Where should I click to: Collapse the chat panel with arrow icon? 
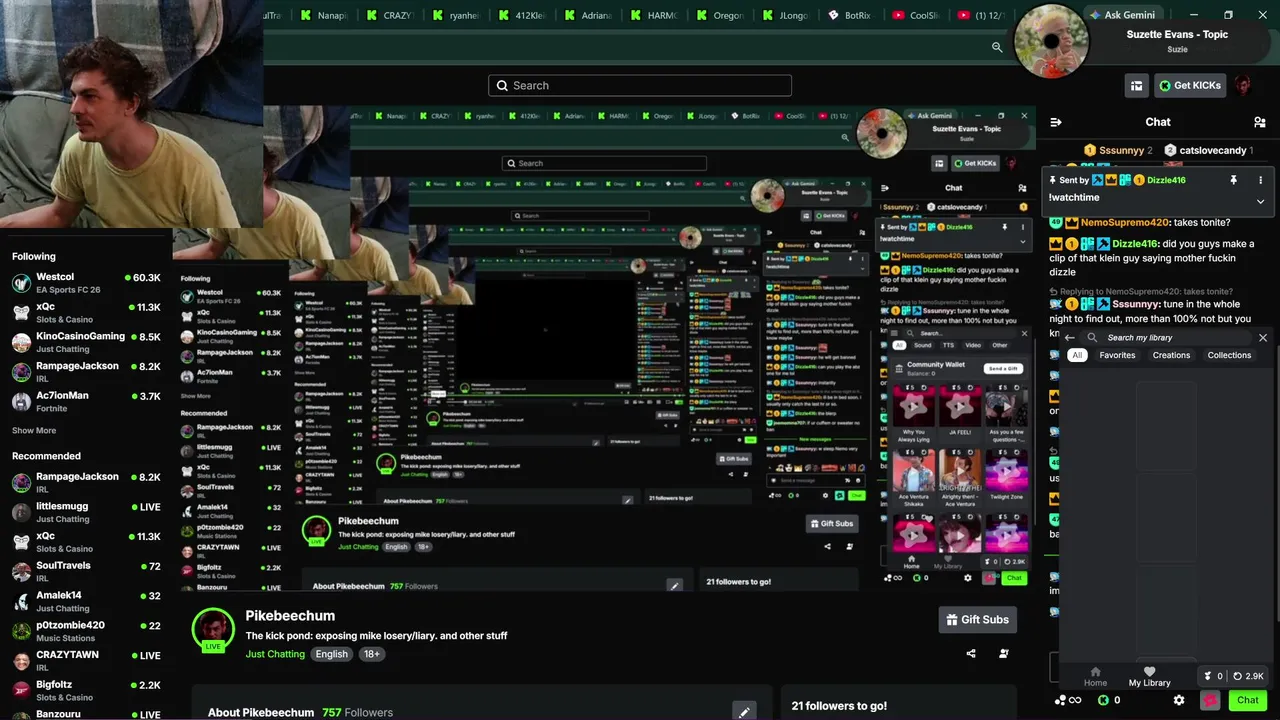point(1056,122)
